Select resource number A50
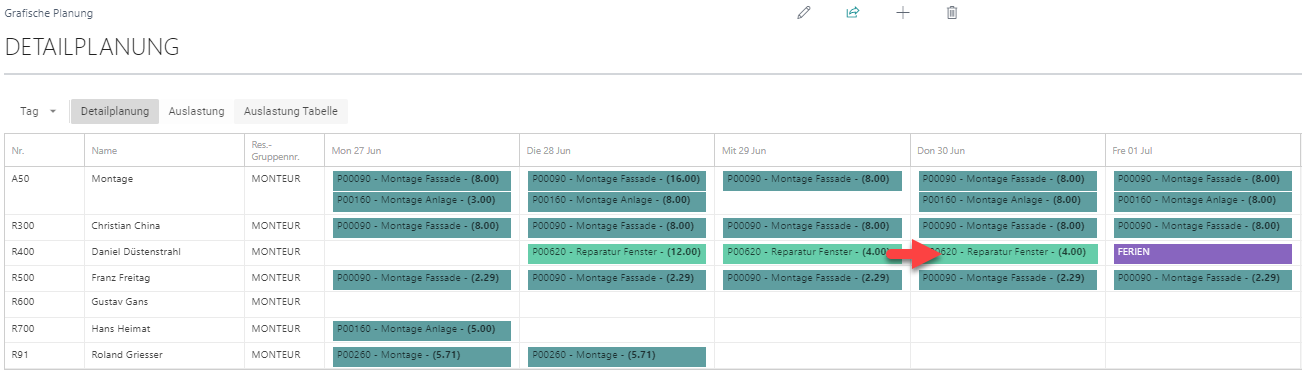Viewport: 1302px width, 376px height. 20,179
